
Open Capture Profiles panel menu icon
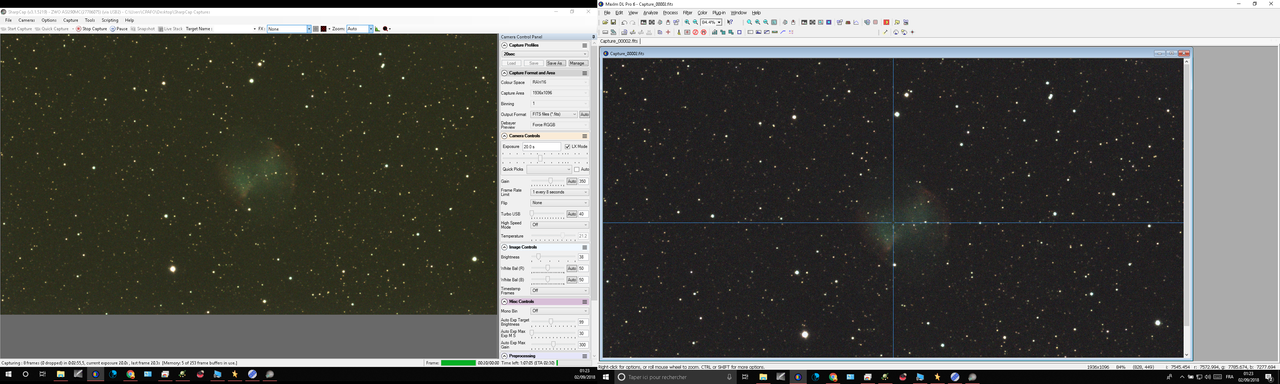[x=585, y=45]
